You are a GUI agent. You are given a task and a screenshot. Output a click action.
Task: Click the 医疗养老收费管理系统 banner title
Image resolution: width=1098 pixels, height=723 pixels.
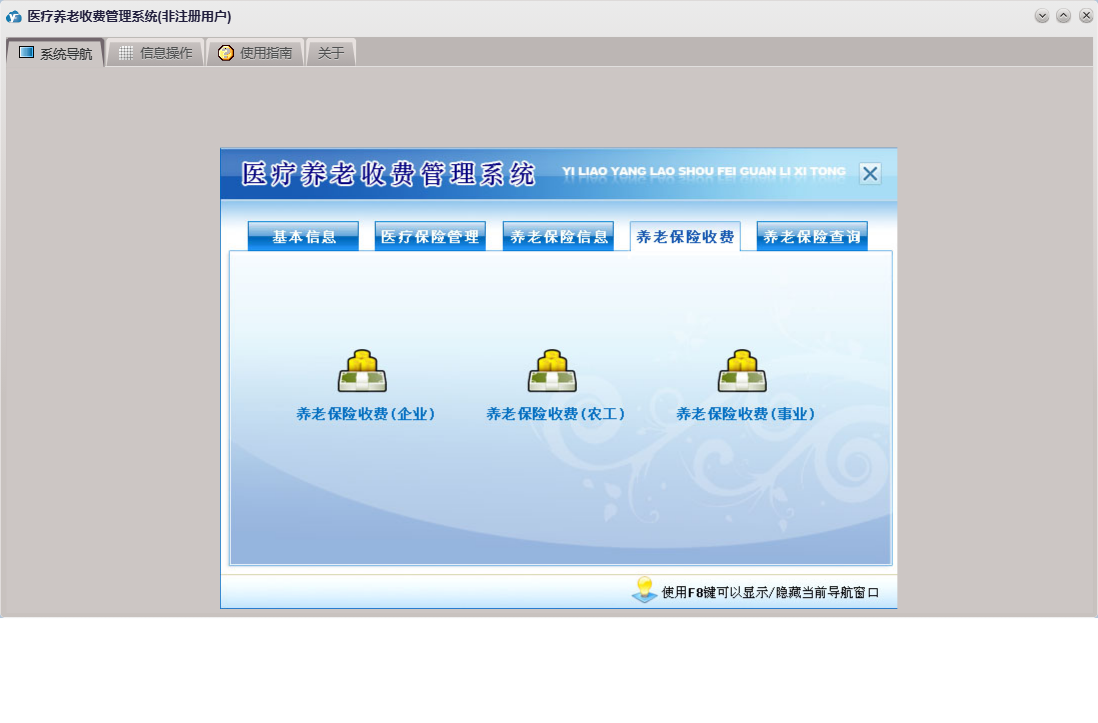tap(389, 174)
